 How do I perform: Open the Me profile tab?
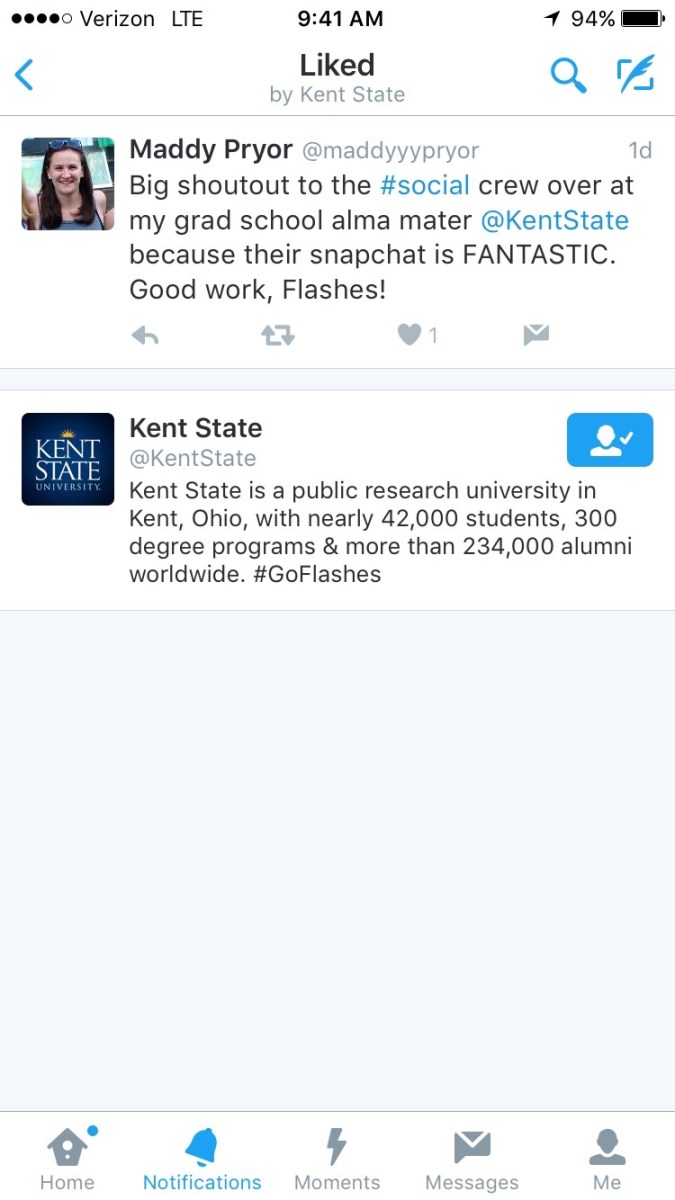pos(607,1158)
